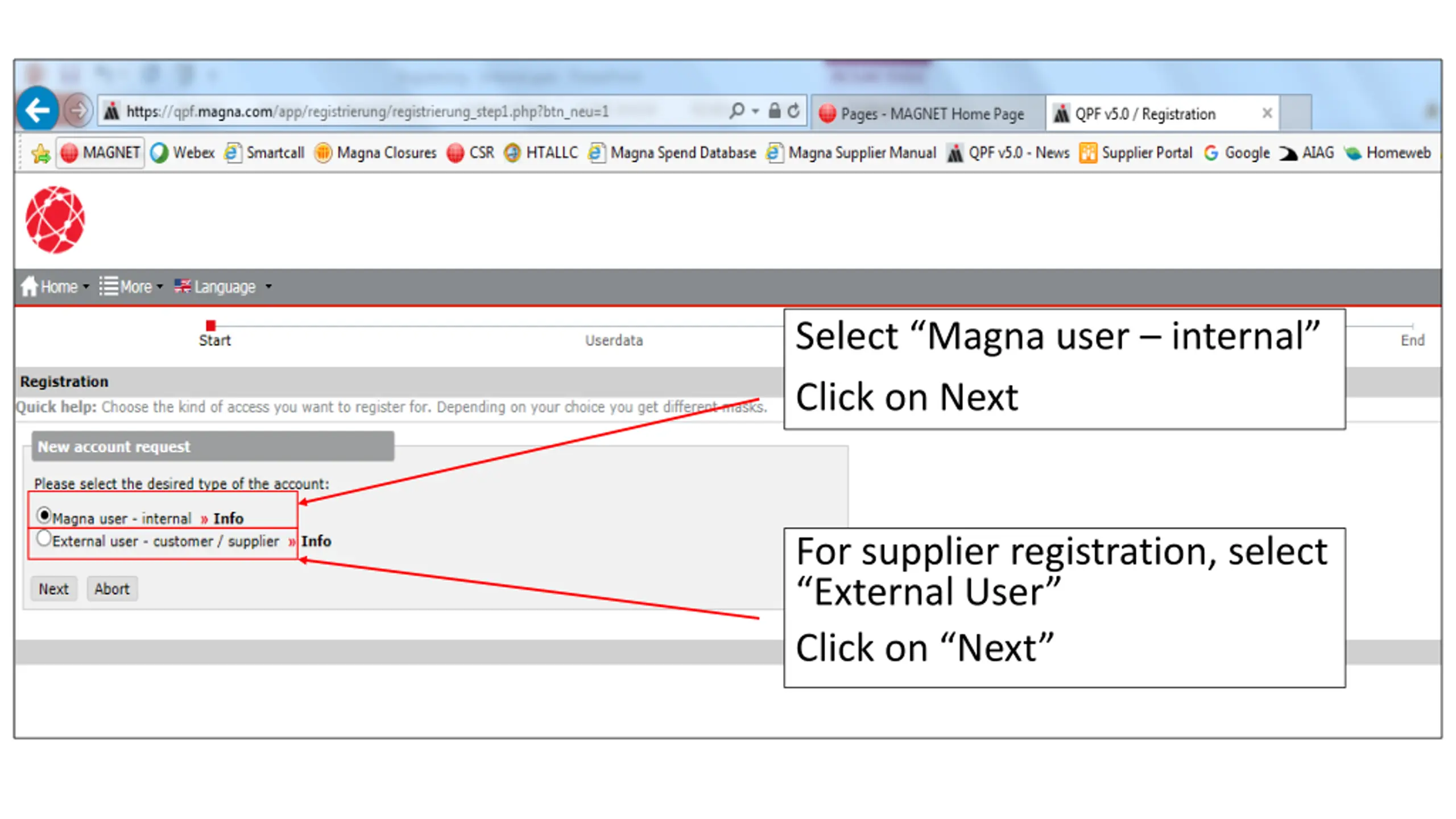Click the red Magna globe logo

point(55,220)
